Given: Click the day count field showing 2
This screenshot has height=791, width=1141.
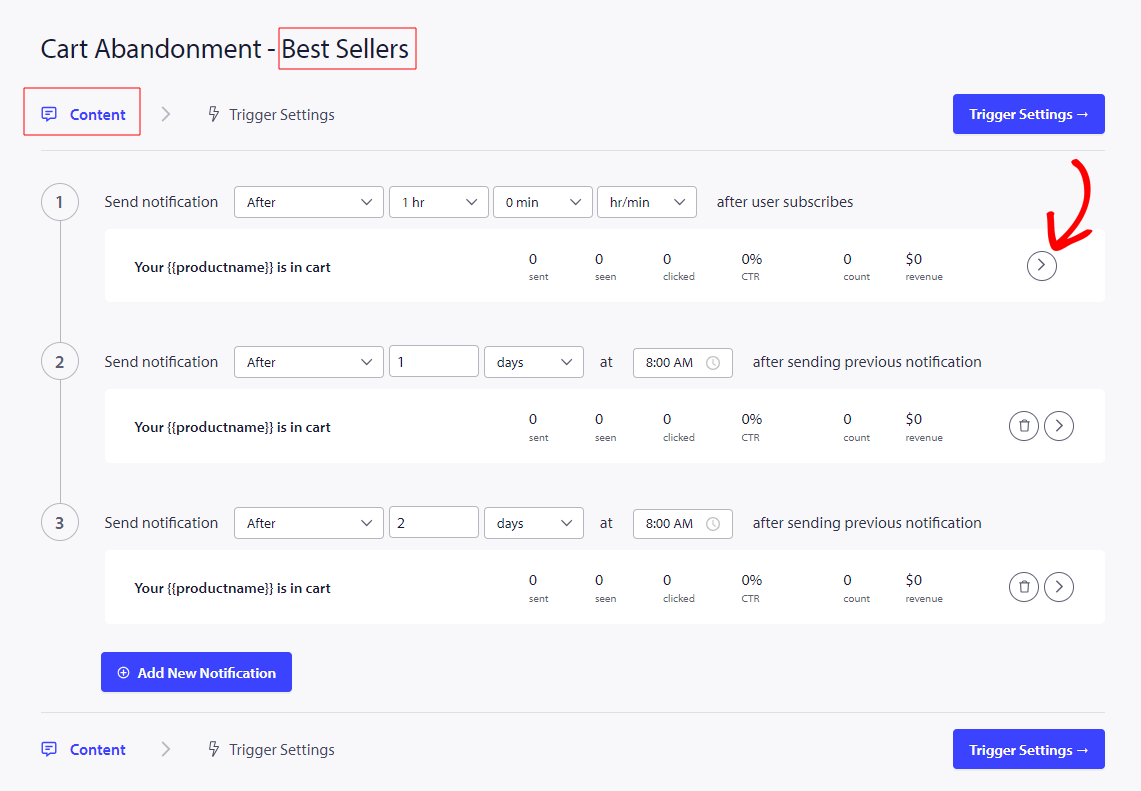Looking at the screenshot, I should [433, 522].
